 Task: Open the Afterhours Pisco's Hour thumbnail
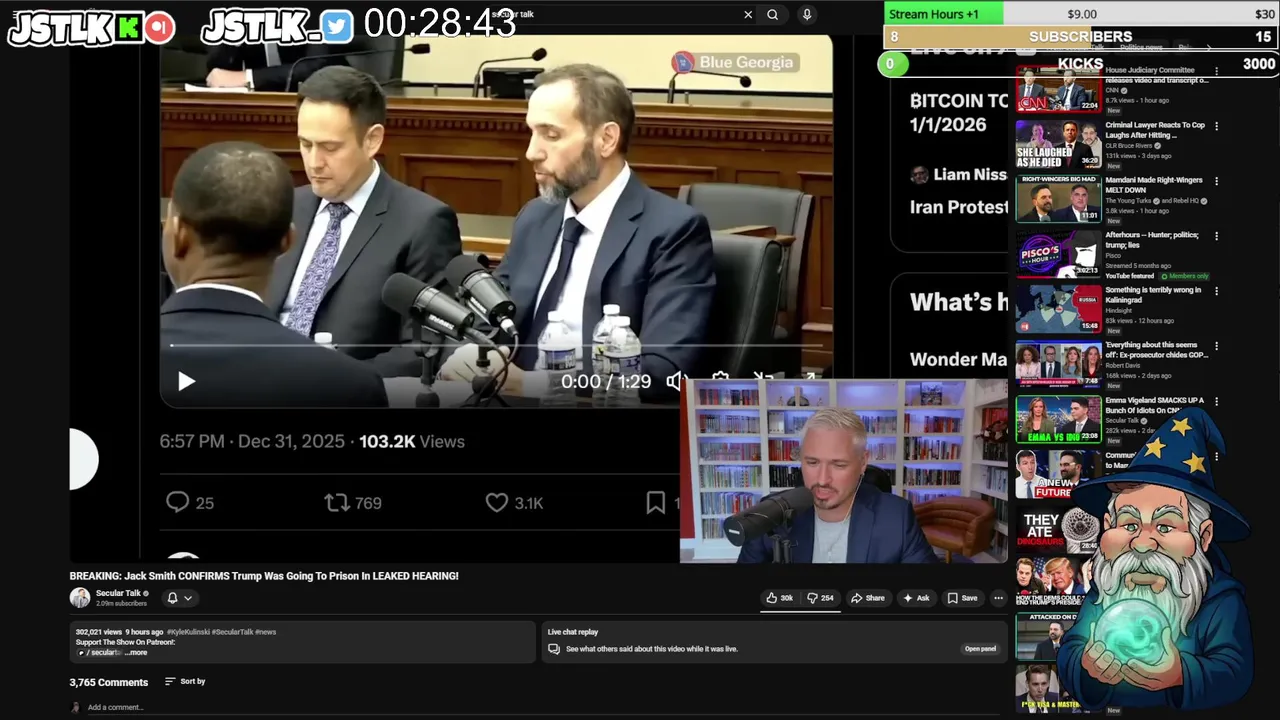(x=1058, y=254)
